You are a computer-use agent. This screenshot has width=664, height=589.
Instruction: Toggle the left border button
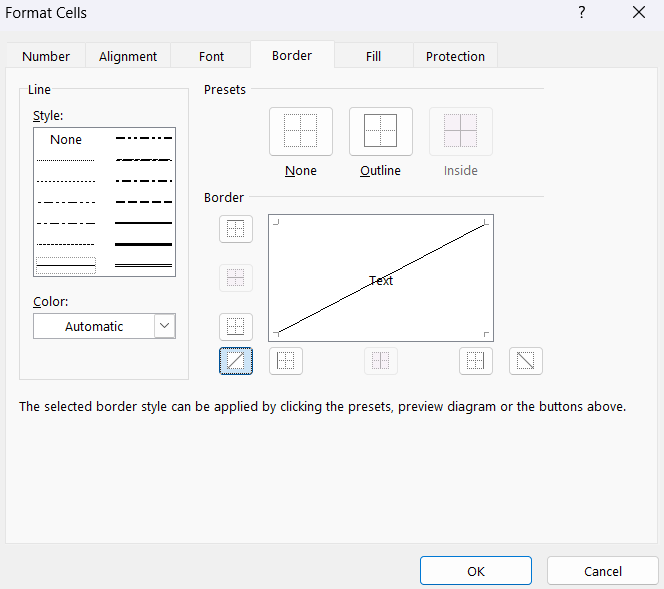(x=286, y=361)
